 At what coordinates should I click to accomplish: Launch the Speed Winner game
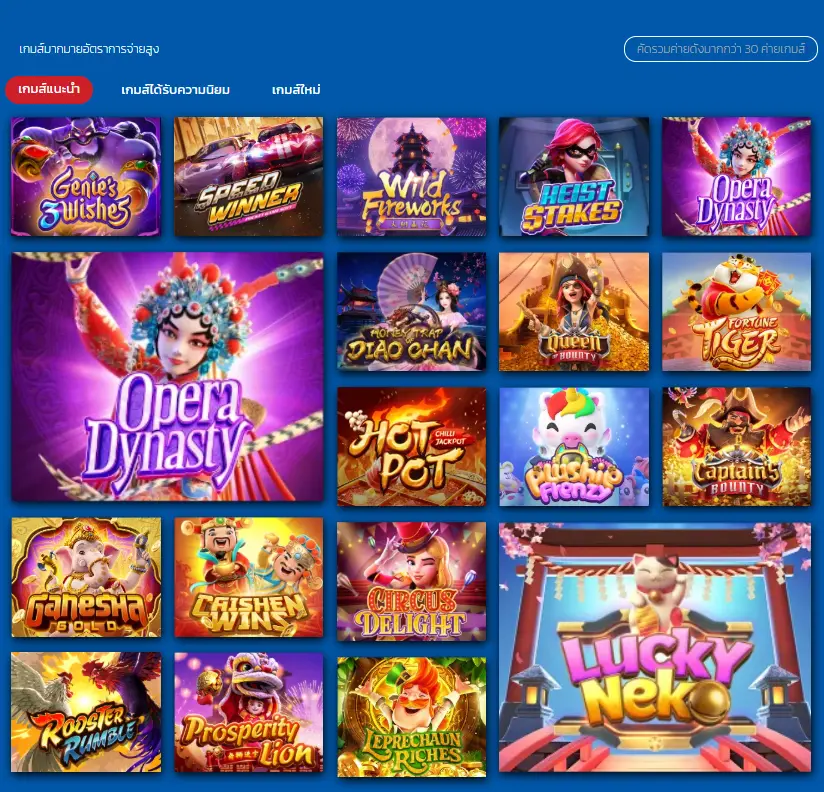249,177
